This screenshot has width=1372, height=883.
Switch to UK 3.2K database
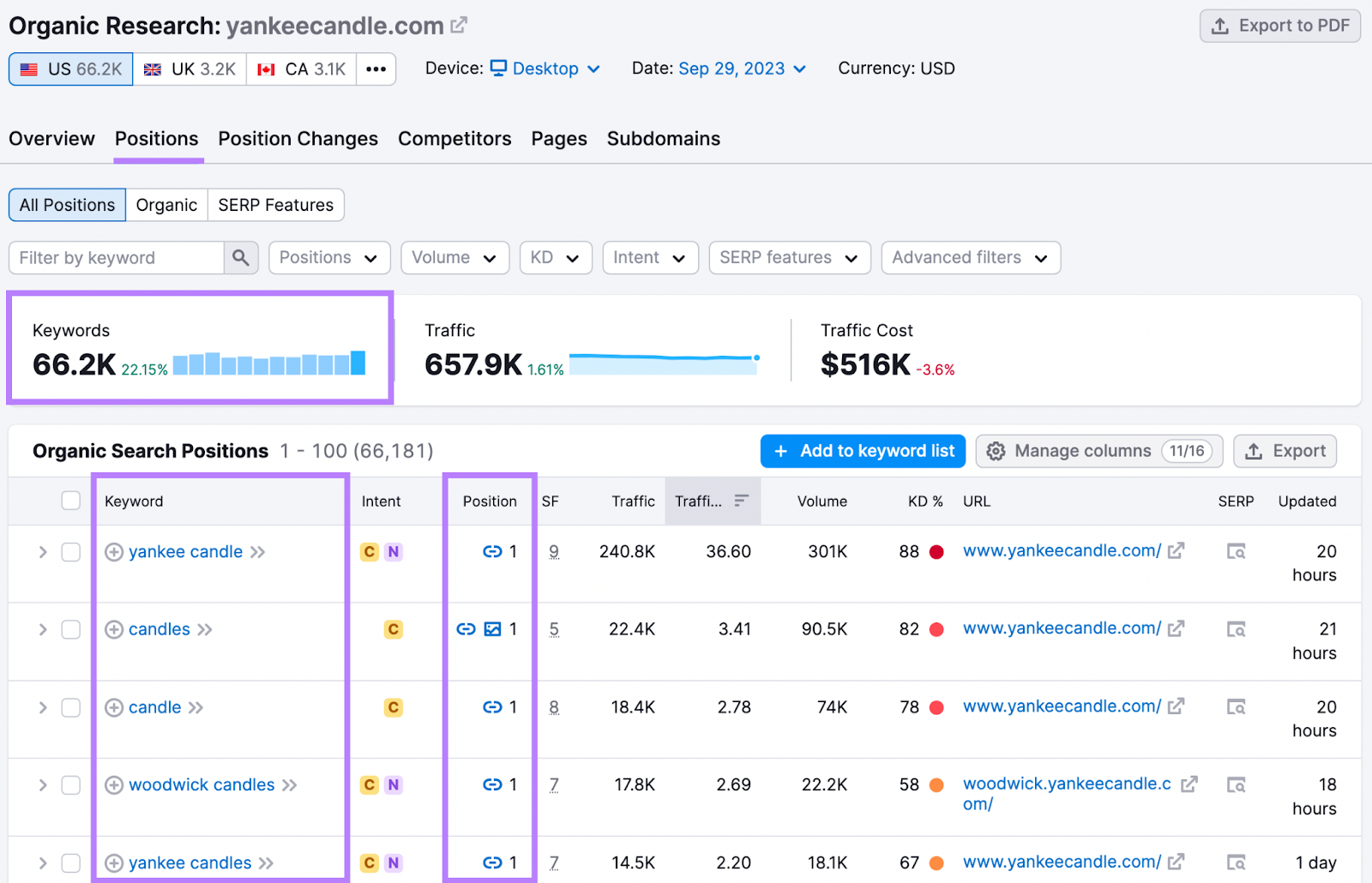(x=190, y=69)
